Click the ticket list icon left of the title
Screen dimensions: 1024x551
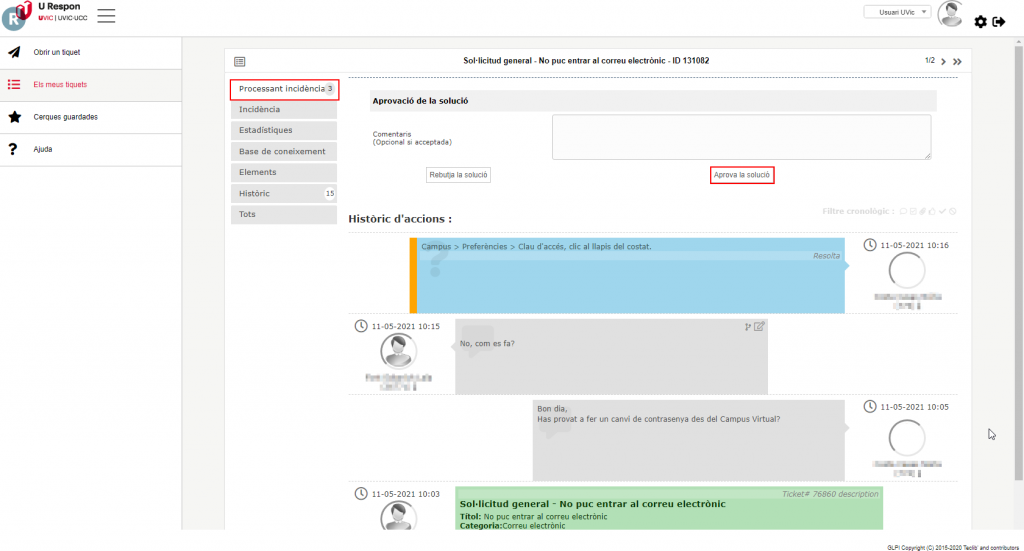click(239, 61)
